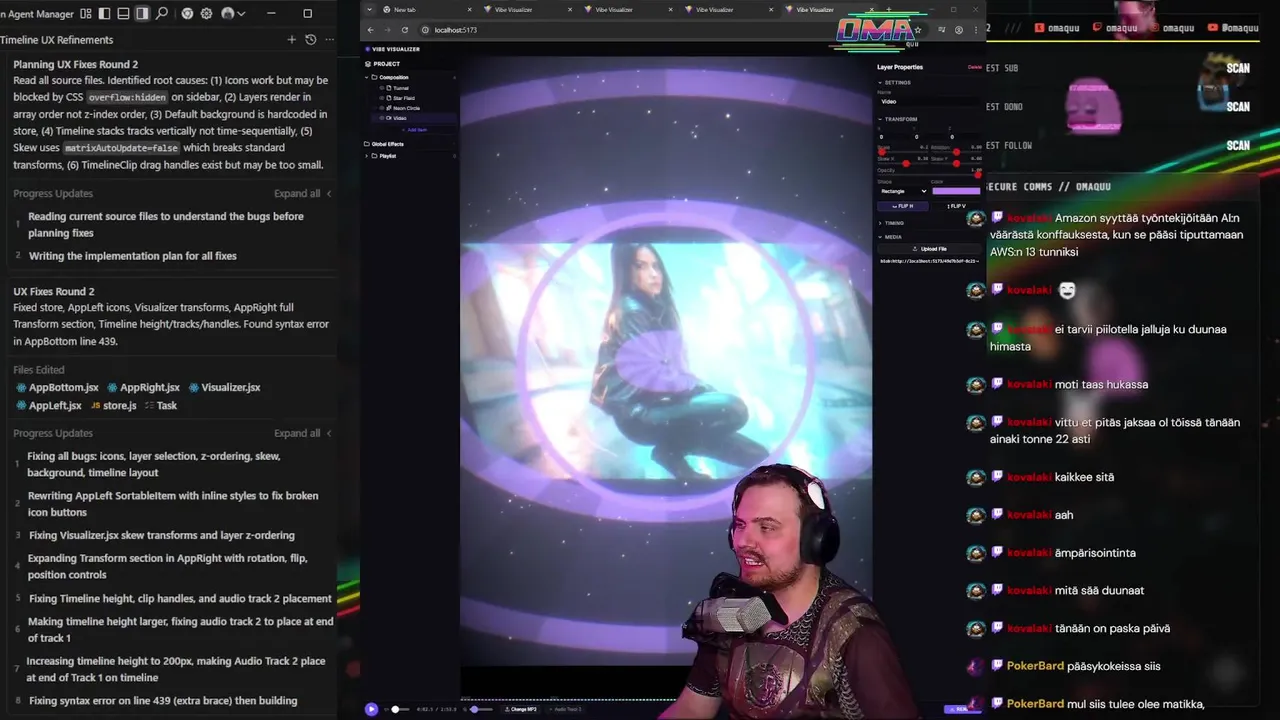
Task: Adjust the Rotation slider
Action: pyautogui.click(x=956, y=152)
